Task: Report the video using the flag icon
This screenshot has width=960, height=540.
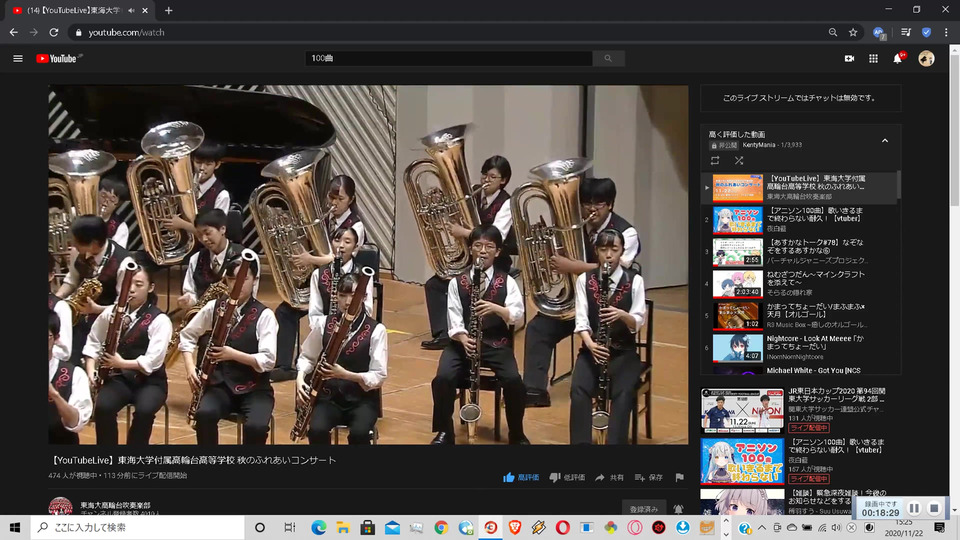Action: 680,478
